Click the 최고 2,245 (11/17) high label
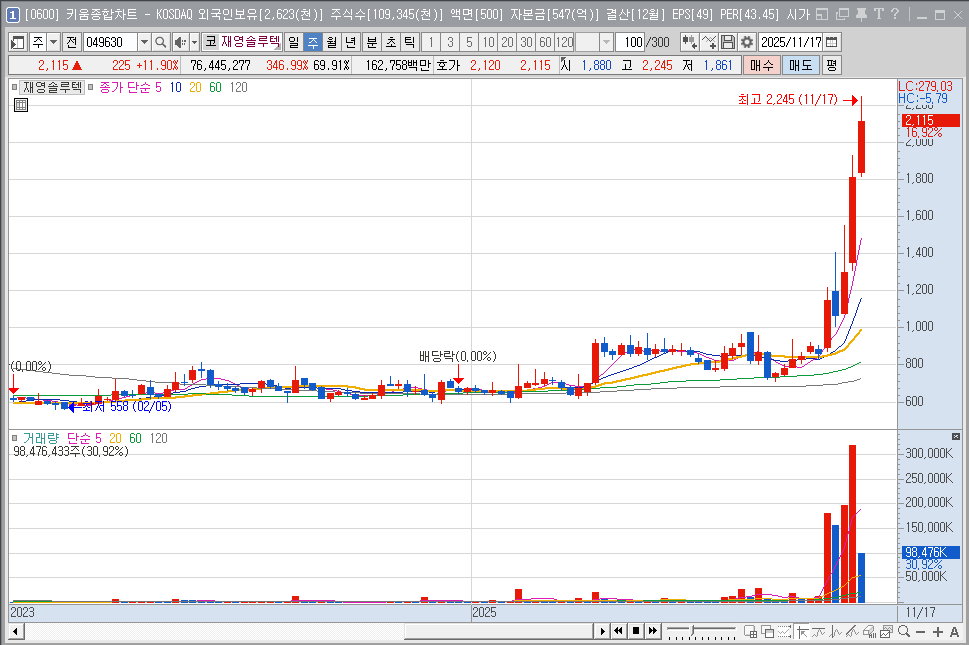The image size is (969, 645). pyautogui.click(x=787, y=99)
